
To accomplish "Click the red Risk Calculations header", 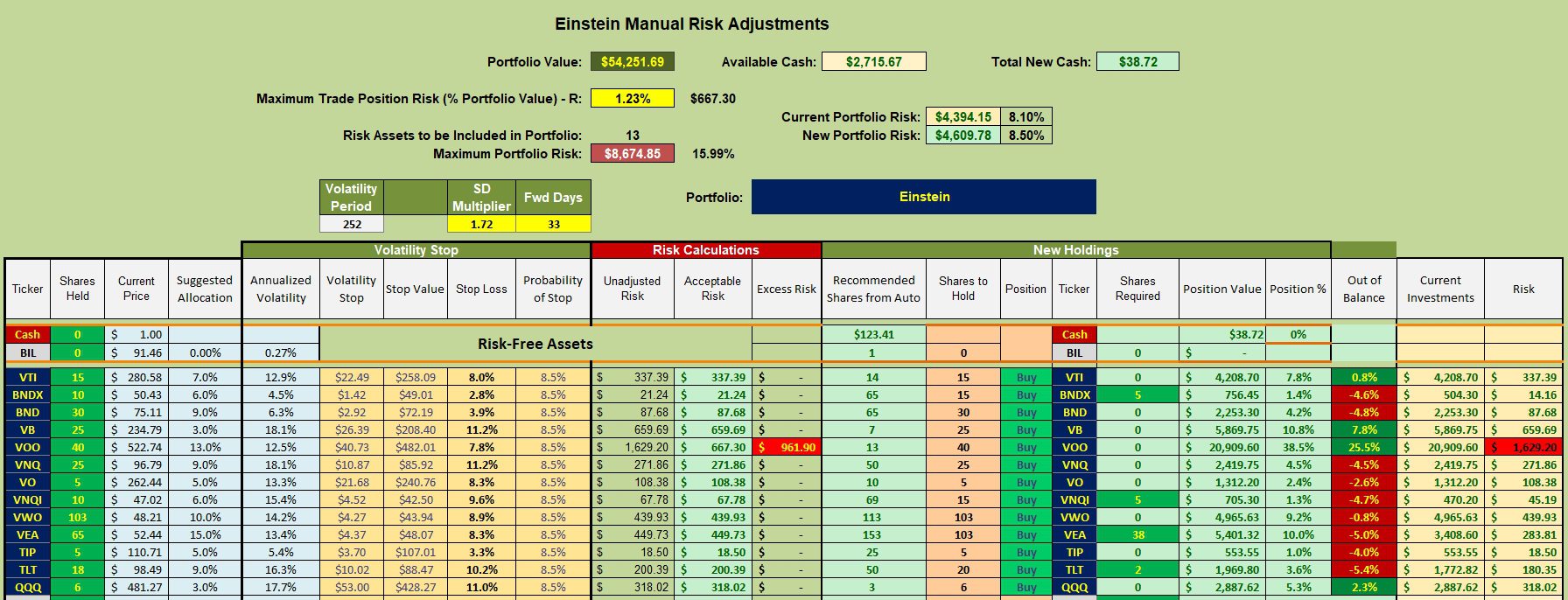I will [x=706, y=250].
